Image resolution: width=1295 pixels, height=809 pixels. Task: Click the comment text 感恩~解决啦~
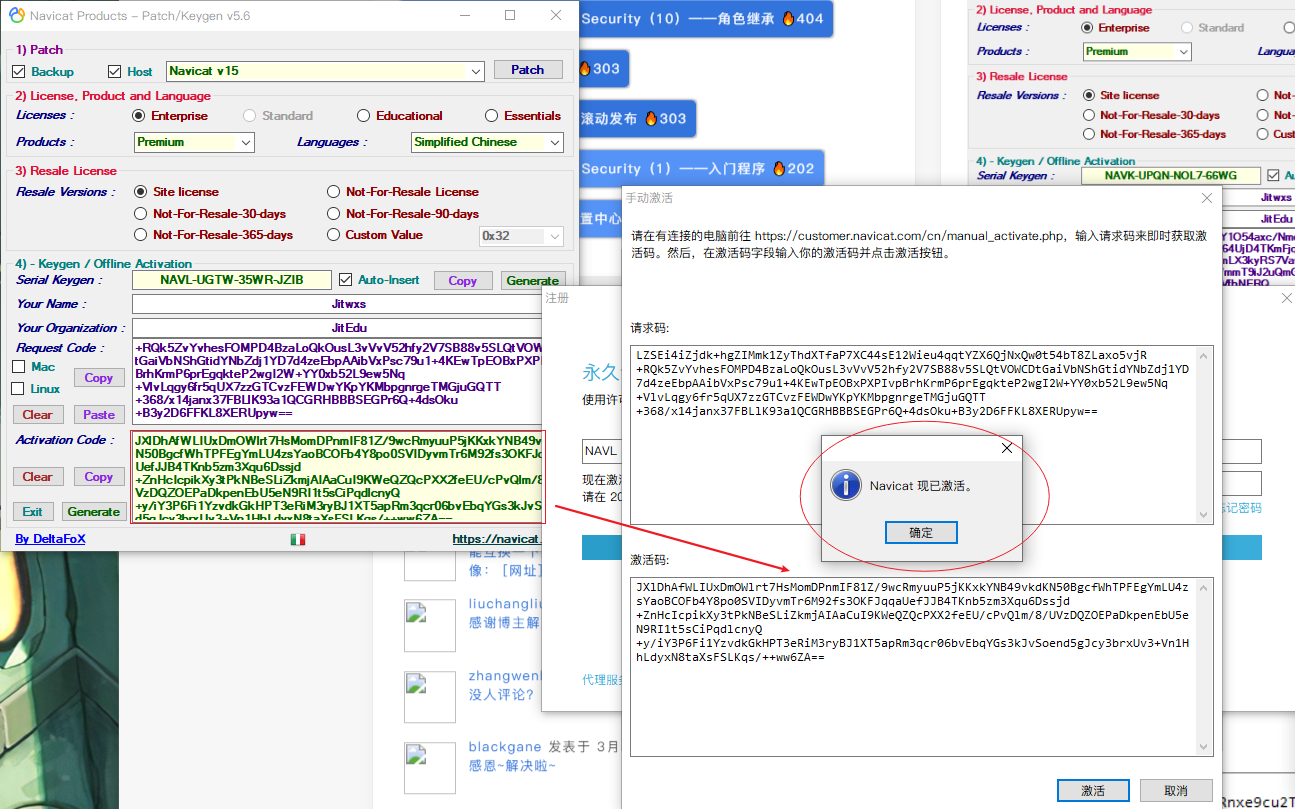pos(512,766)
